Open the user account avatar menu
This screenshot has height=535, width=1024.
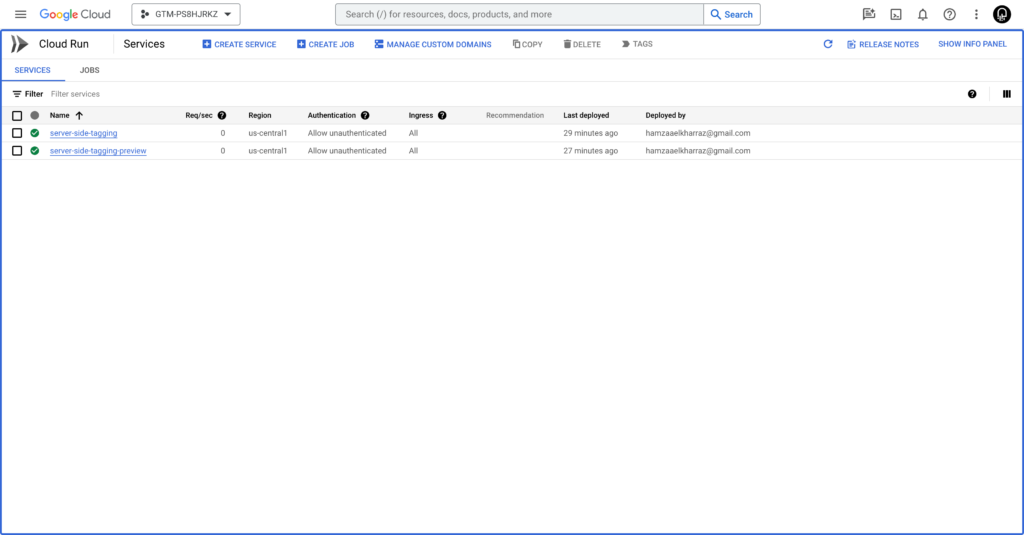tap(1002, 14)
